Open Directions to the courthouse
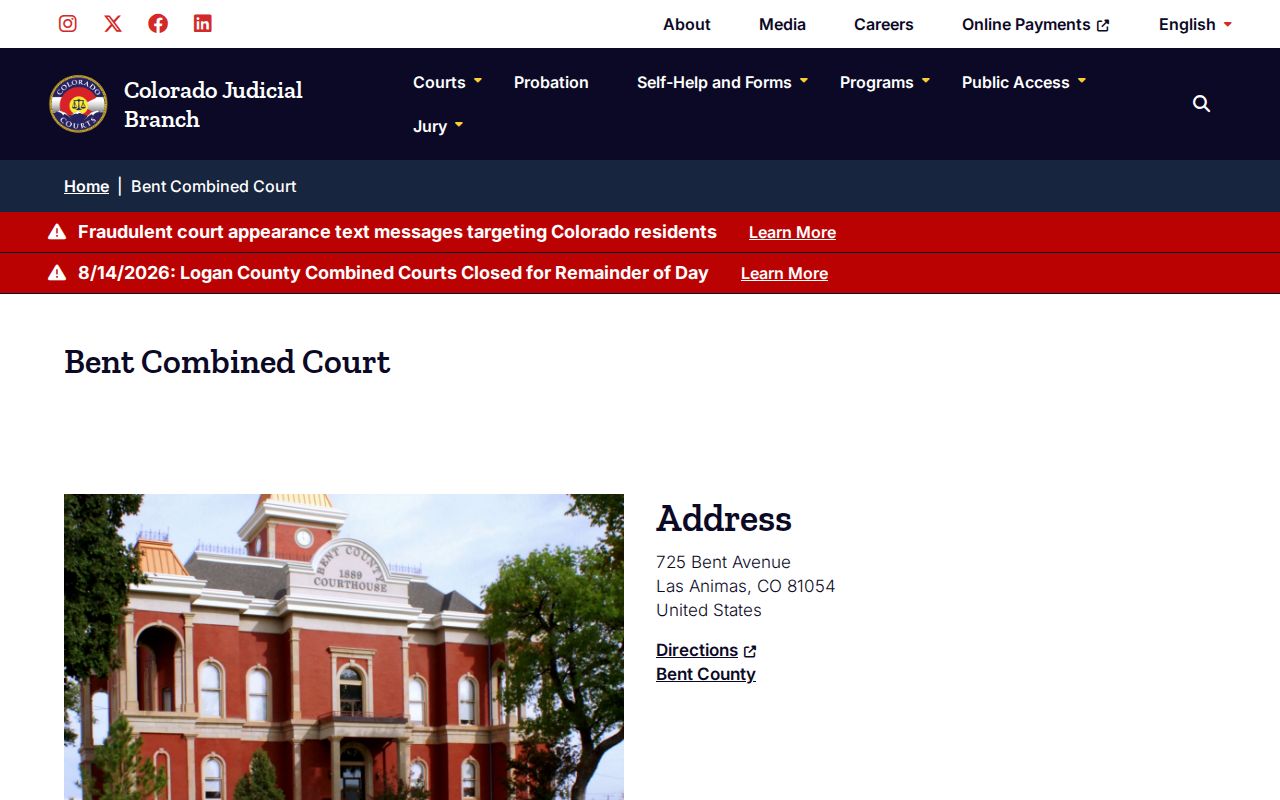1280x800 pixels. click(x=697, y=650)
